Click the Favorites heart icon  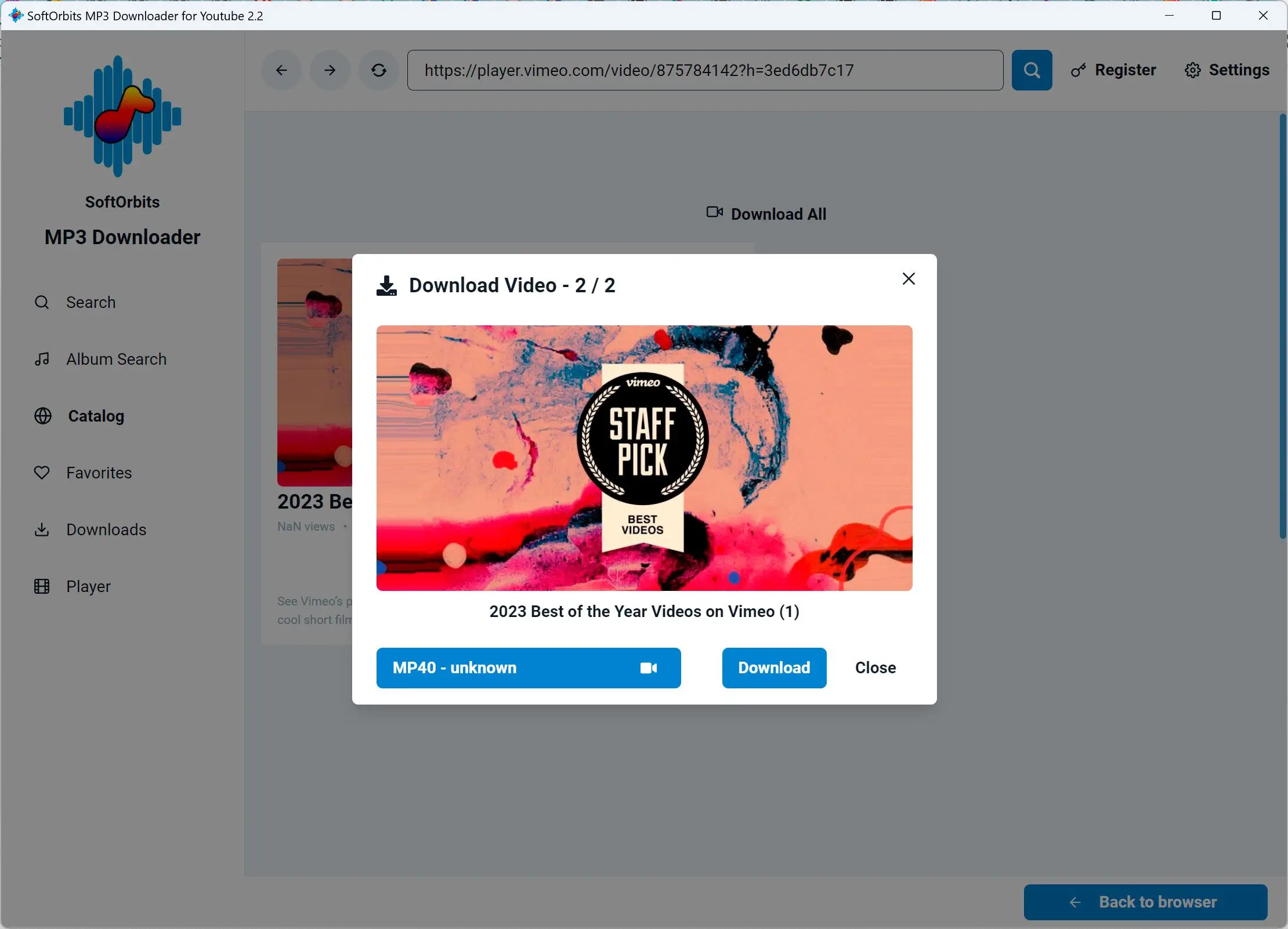[x=41, y=473]
